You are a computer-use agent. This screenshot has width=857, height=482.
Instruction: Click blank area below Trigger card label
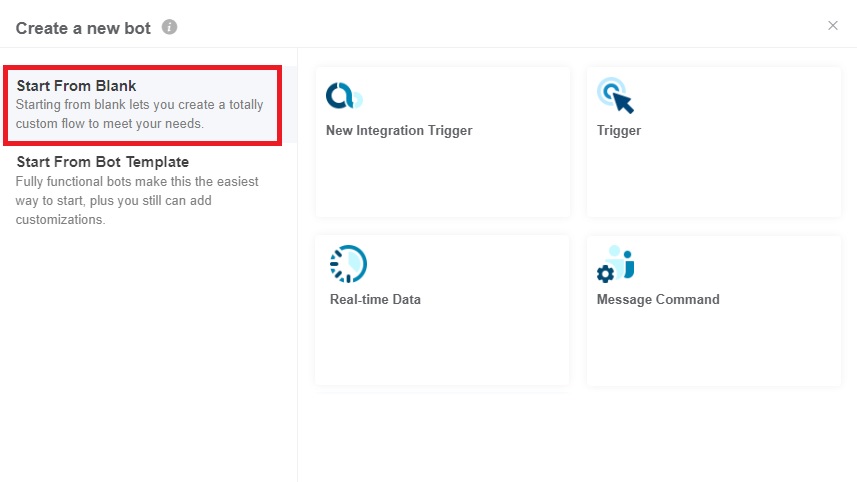(x=713, y=180)
